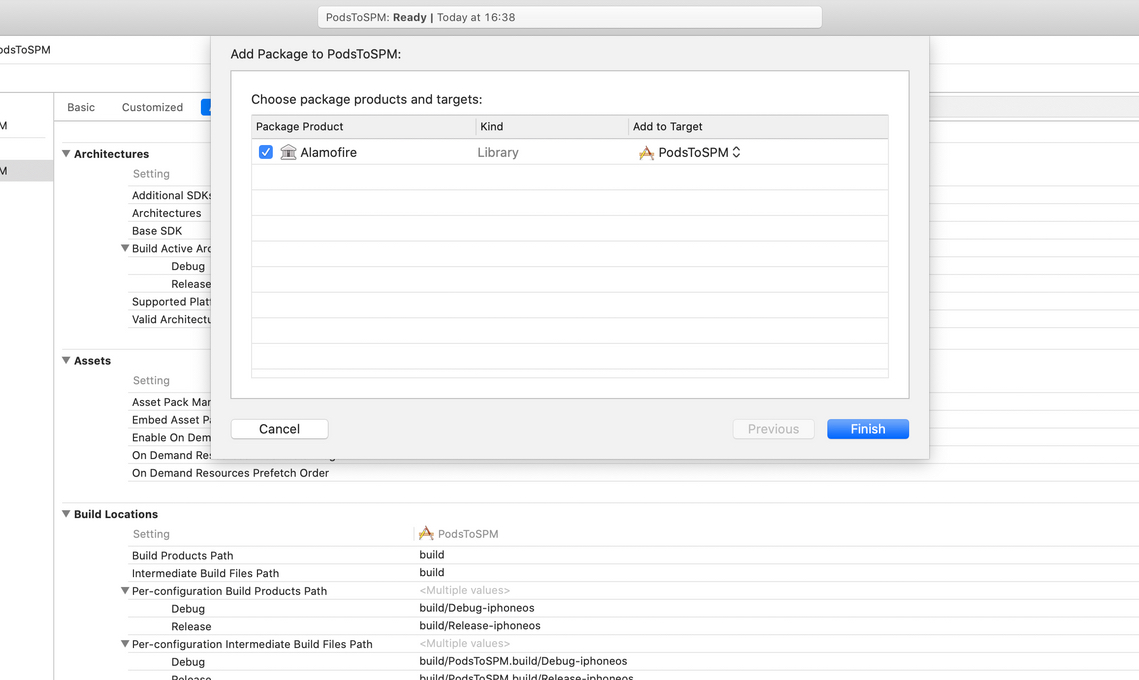Click the PodsToSPM app icon in target cell
This screenshot has width=1139, height=680.
(x=646, y=153)
